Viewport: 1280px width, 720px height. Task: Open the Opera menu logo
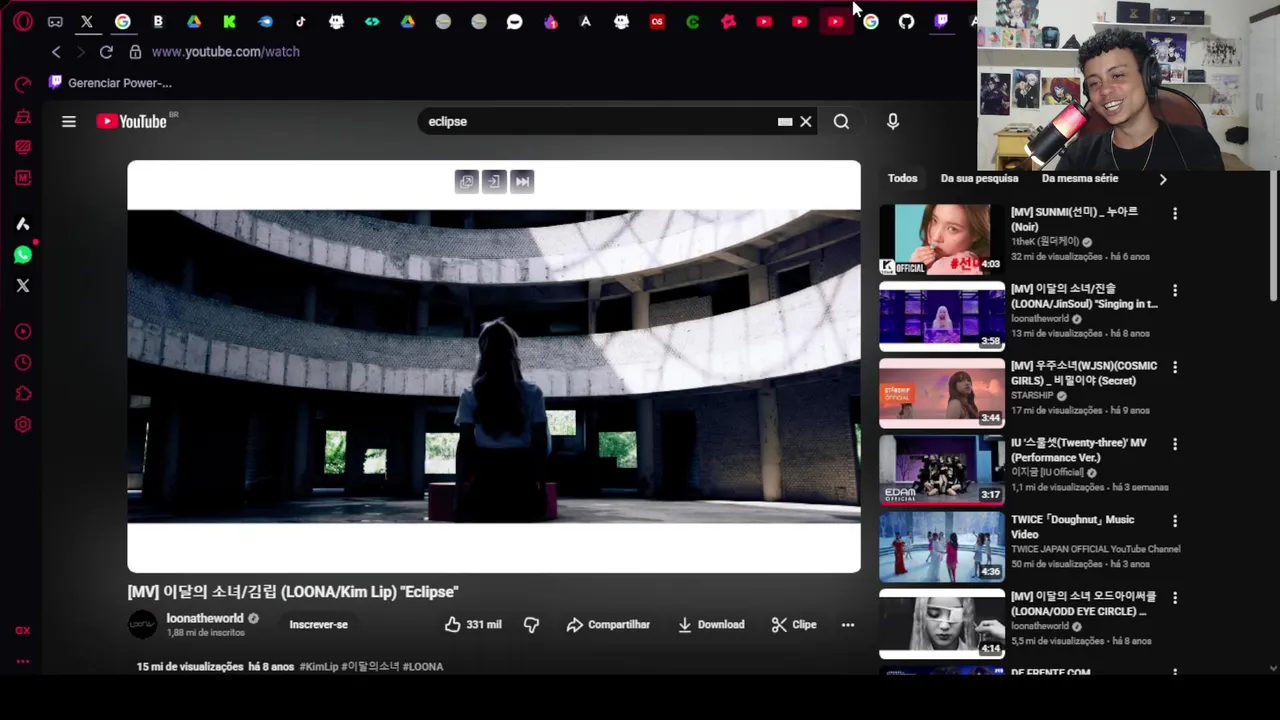22,21
